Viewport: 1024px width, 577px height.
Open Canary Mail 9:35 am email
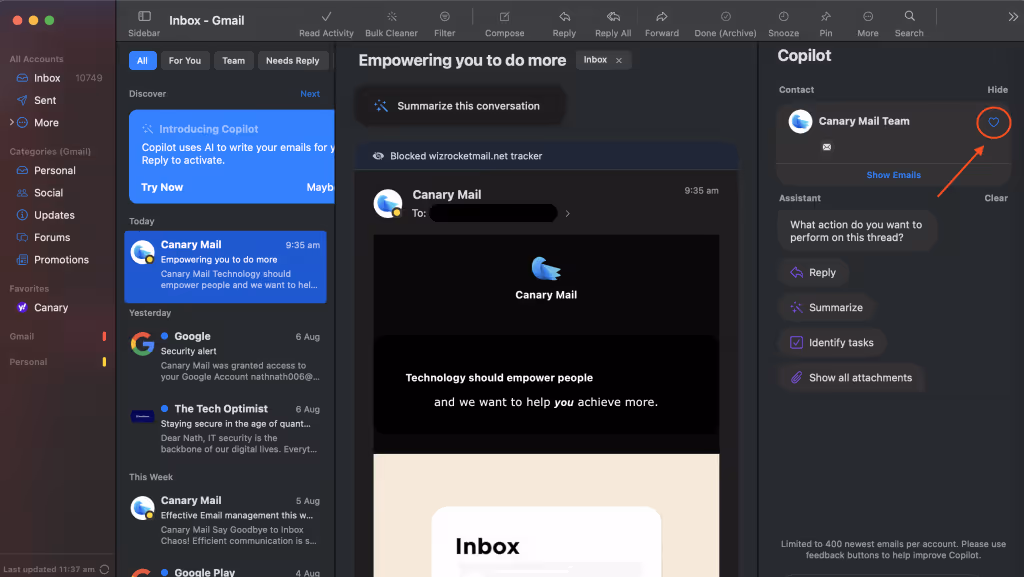(225, 266)
